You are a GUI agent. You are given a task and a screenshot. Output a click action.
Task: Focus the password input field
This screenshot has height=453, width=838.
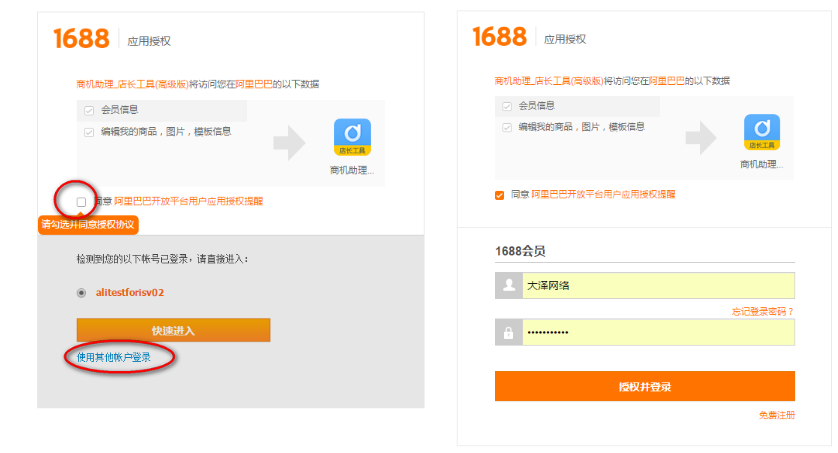[658, 332]
